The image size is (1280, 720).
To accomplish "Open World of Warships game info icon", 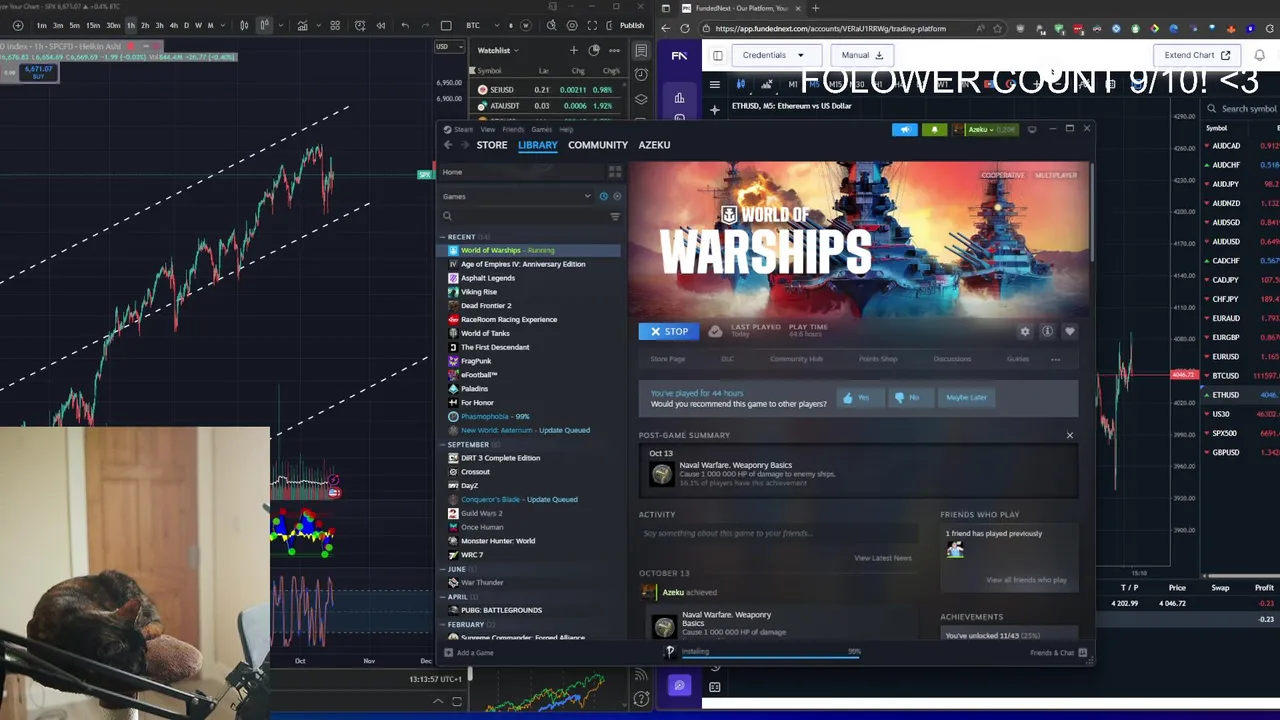I will 1047,331.
